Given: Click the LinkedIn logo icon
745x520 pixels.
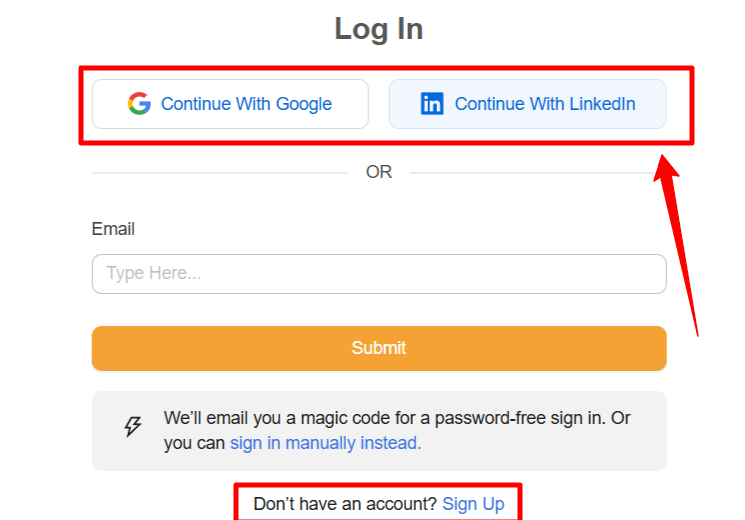Looking at the screenshot, I should [432, 104].
